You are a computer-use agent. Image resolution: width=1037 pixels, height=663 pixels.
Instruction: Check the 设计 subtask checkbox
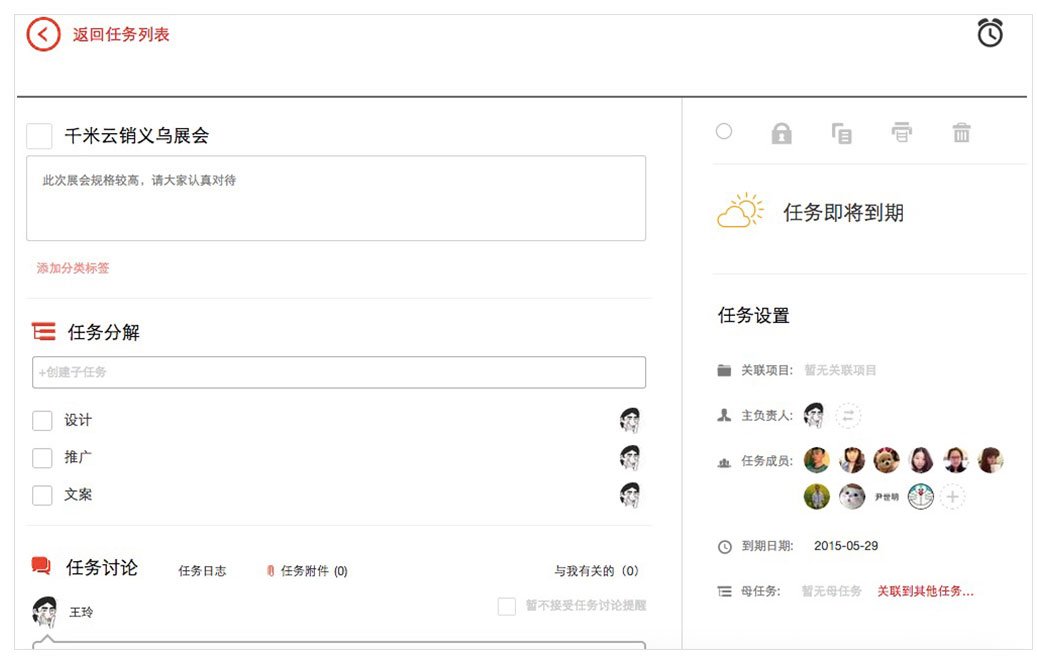click(41, 420)
